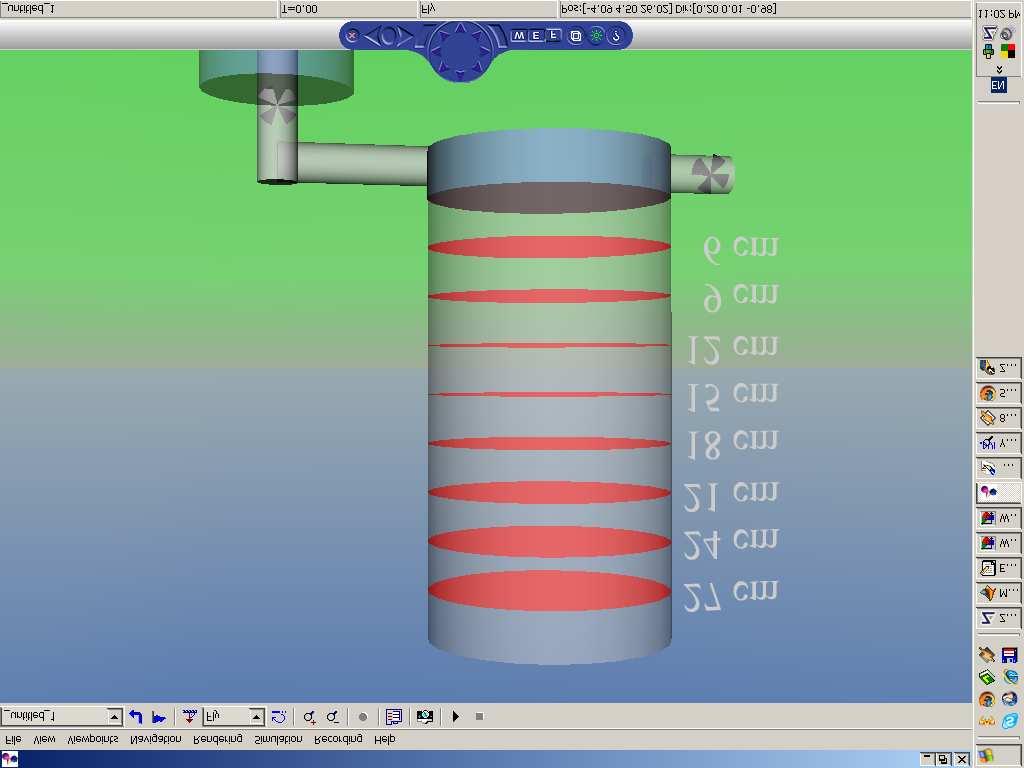Switch to Examine mode with the E button
This screenshot has height=768, width=1024.
pos(536,35)
